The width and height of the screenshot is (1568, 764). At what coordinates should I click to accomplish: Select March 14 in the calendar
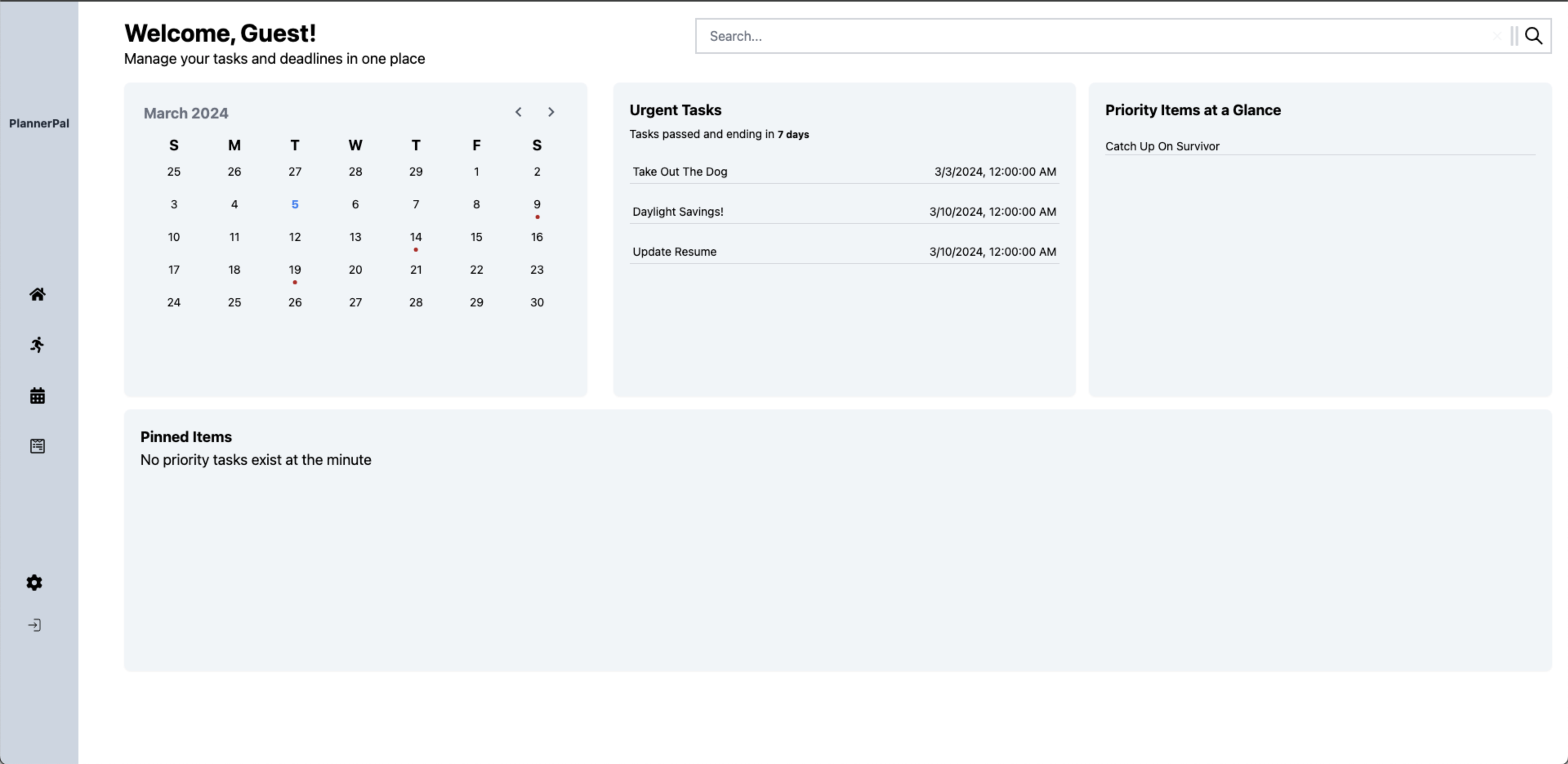pyautogui.click(x=415, y=237)
